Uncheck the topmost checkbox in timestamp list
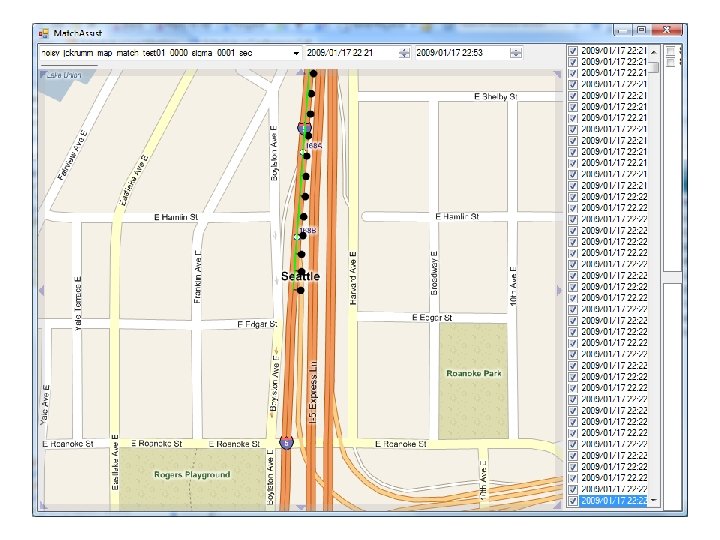 pos(573,51)
